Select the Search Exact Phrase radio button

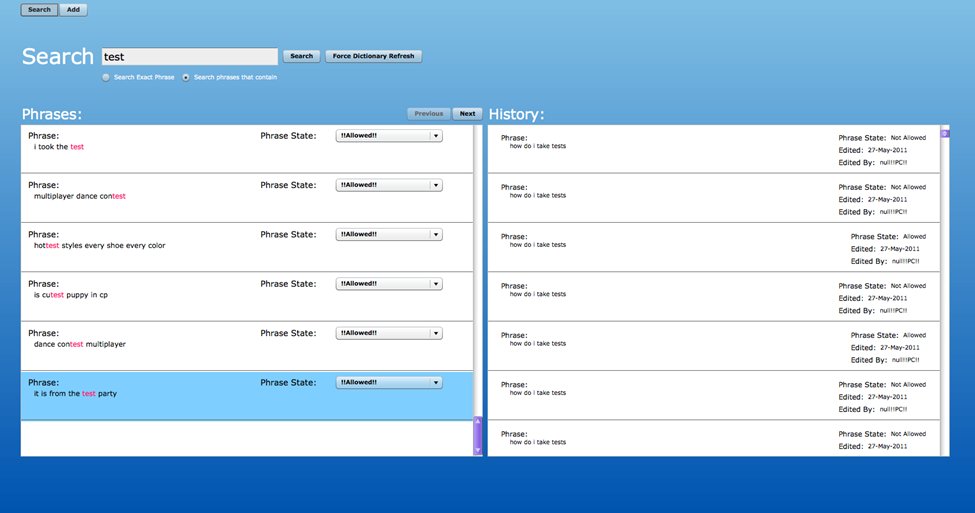(106, 77)
